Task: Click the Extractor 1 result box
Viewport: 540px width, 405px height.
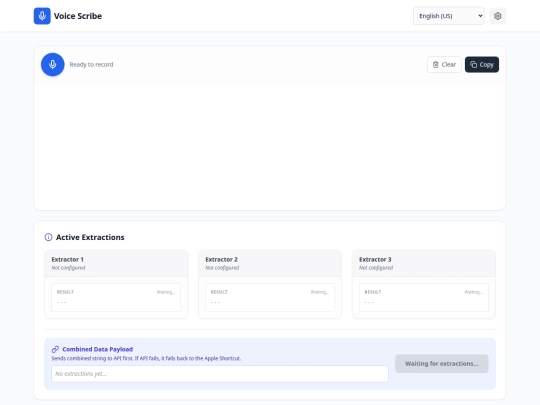Action: tap(116, 298)
